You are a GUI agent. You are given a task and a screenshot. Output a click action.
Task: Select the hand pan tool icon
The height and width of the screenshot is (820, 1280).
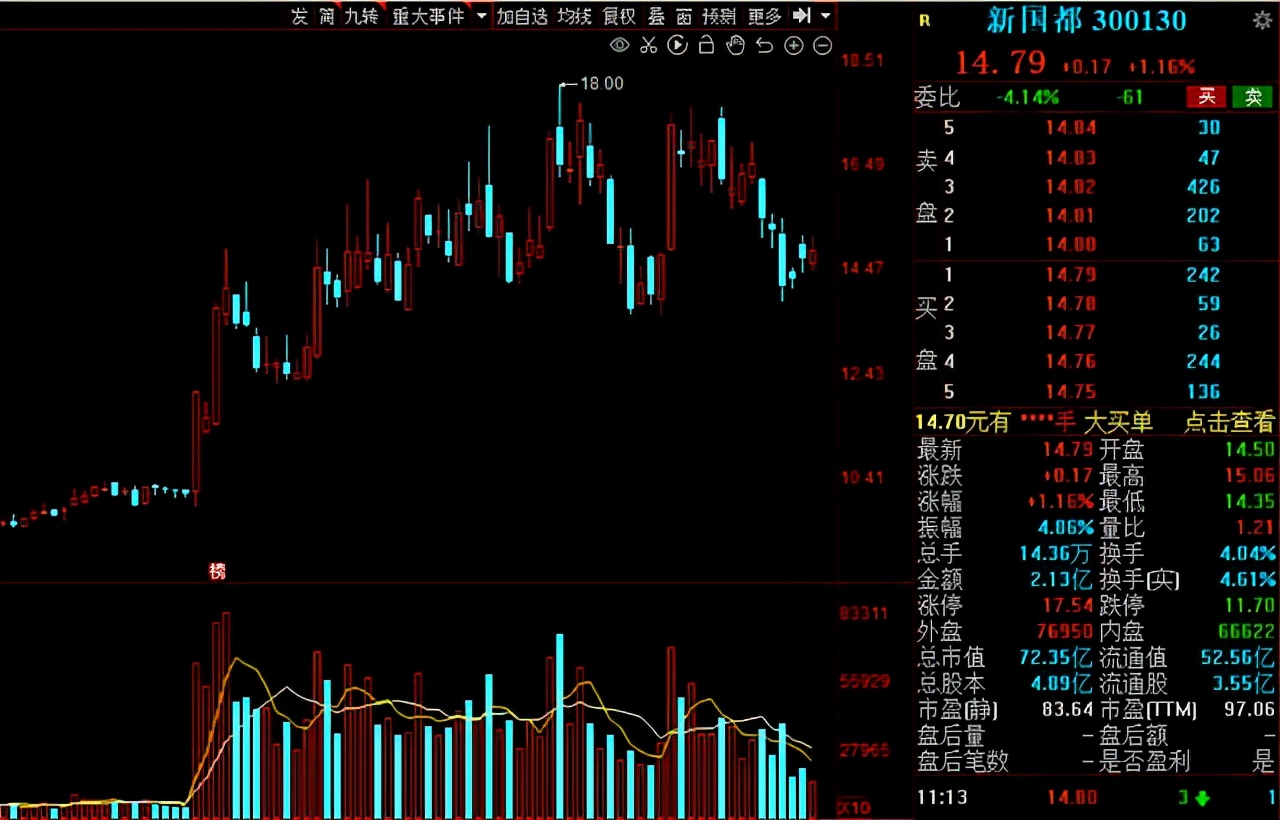pos(735,45)
